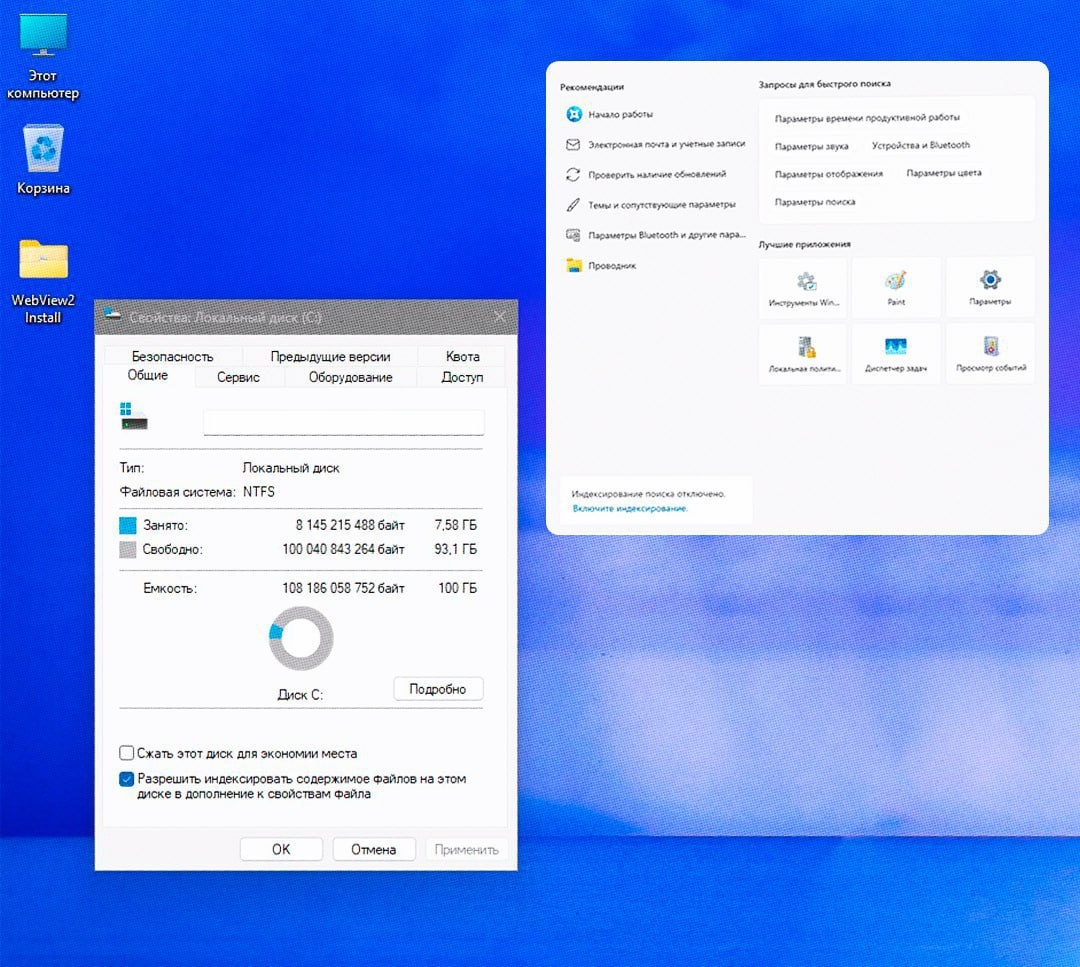Select the Параметры звука quick search chip
Viewport: 1080px width, 967px height.
pyautogui.click(x=811, y=146)
